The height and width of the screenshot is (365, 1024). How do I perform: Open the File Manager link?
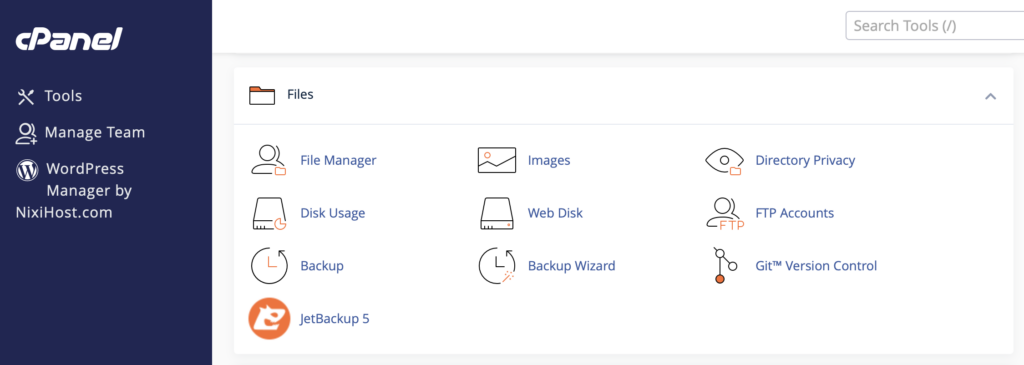(x=338, y=160)
